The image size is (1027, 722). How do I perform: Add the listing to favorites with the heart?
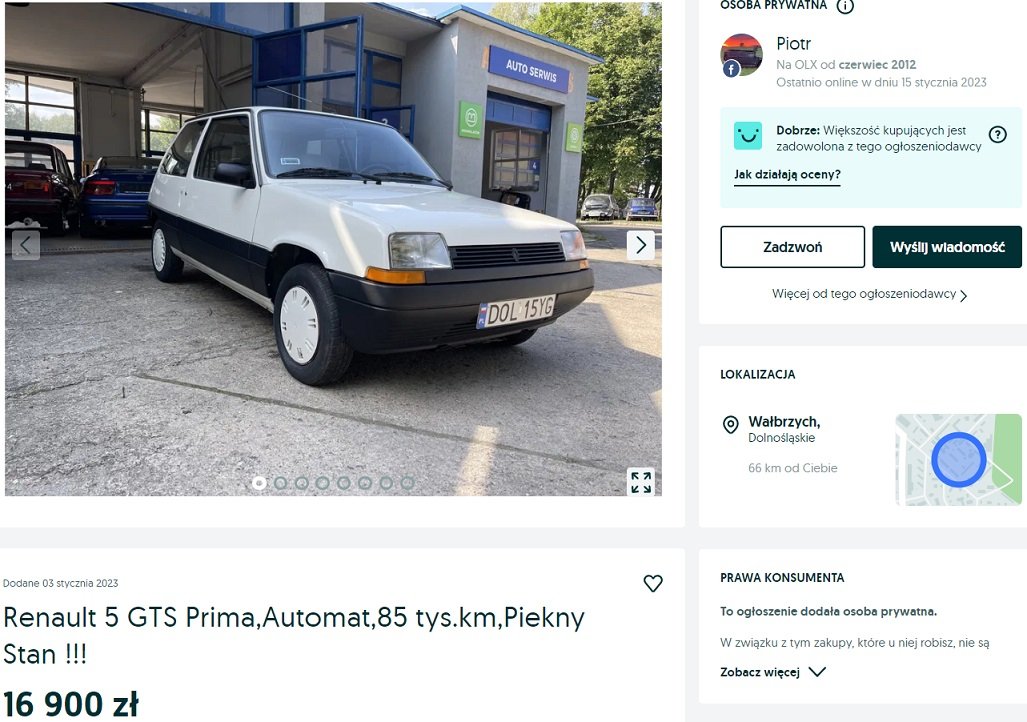tap(652, 583)
